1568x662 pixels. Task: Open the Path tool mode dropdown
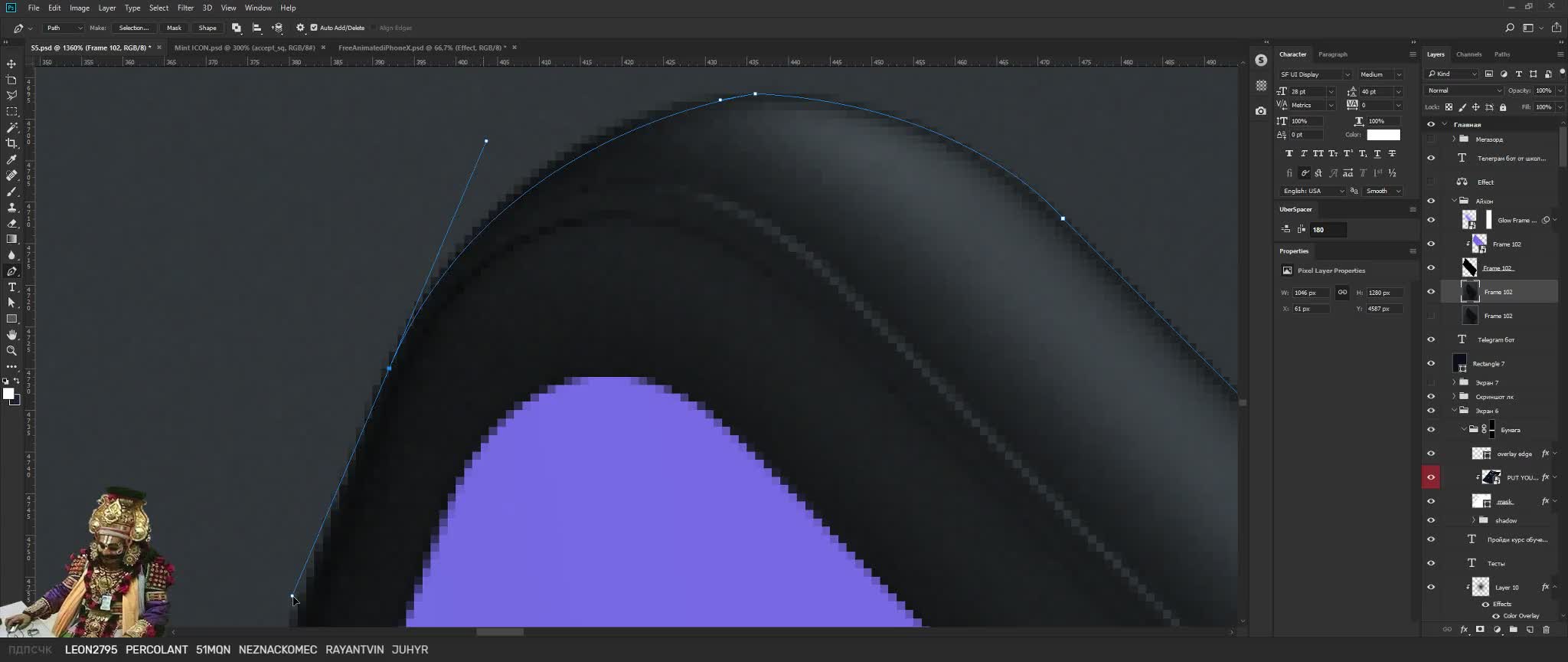click(64, 28)
